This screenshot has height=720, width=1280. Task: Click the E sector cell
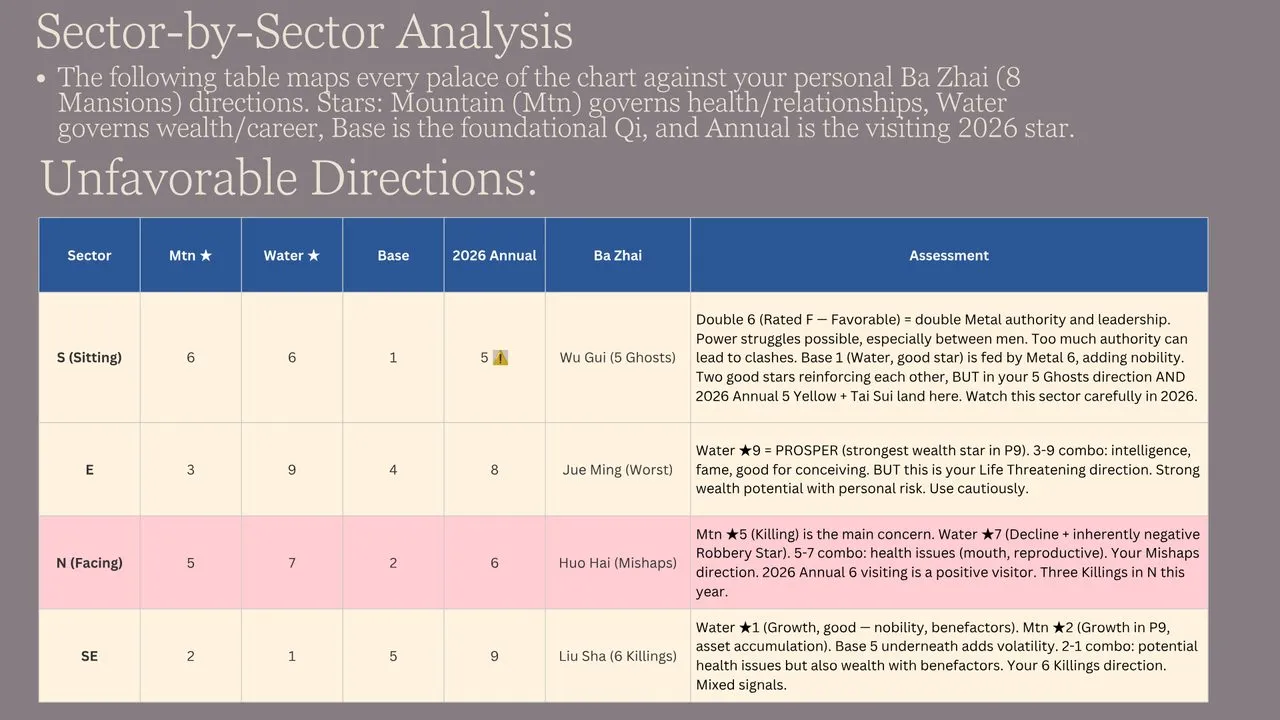(89, 469)
